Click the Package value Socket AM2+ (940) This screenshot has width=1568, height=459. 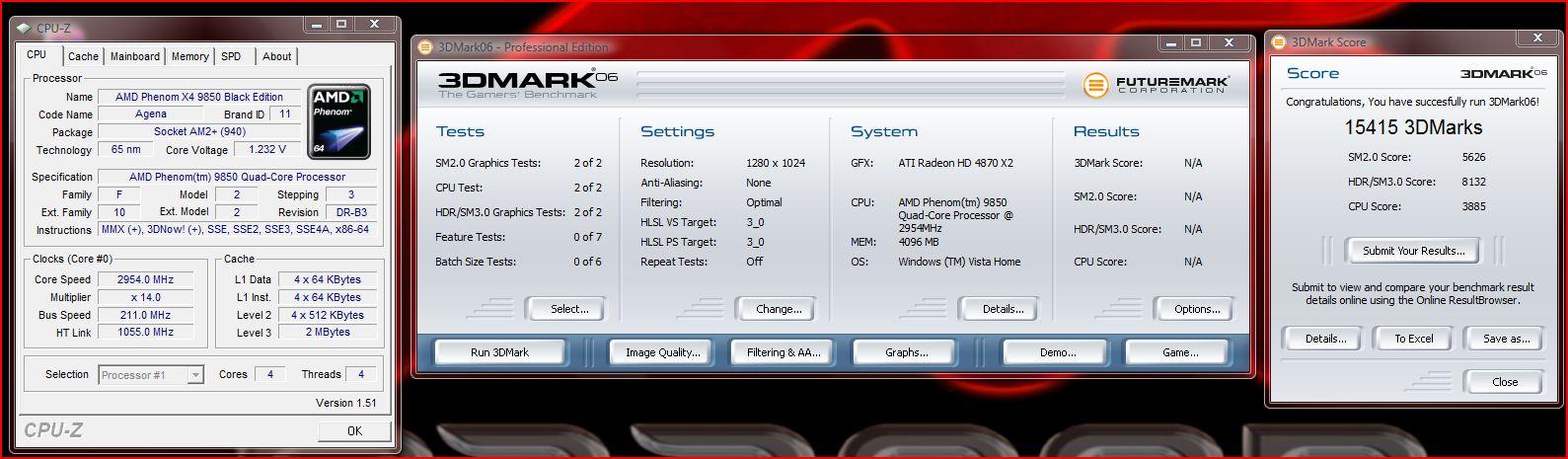click(199, 132)
